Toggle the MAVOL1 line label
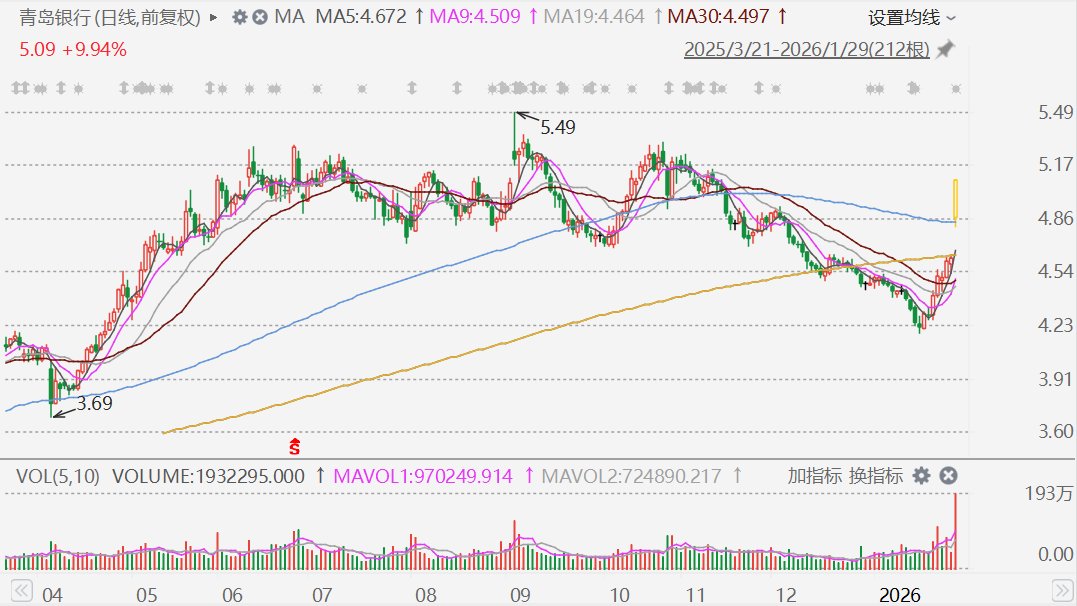Screen dimensions: 1077x606 [421, 476]
